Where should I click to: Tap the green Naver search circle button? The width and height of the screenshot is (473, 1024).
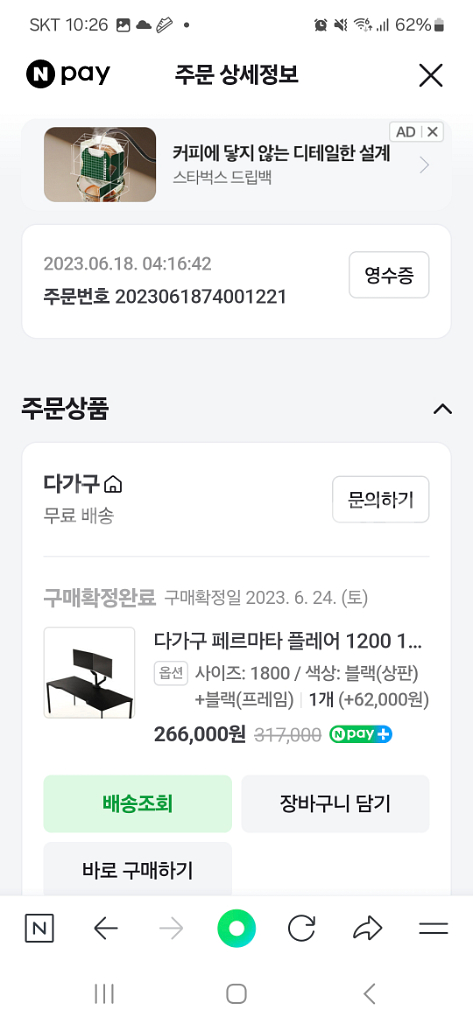pyautogui.click(x=236, y=928)
